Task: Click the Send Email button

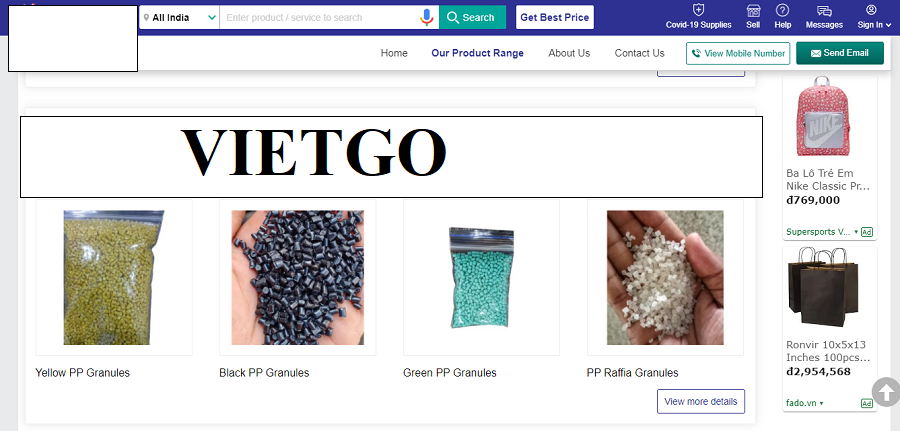Action: [x=840, y=53]
